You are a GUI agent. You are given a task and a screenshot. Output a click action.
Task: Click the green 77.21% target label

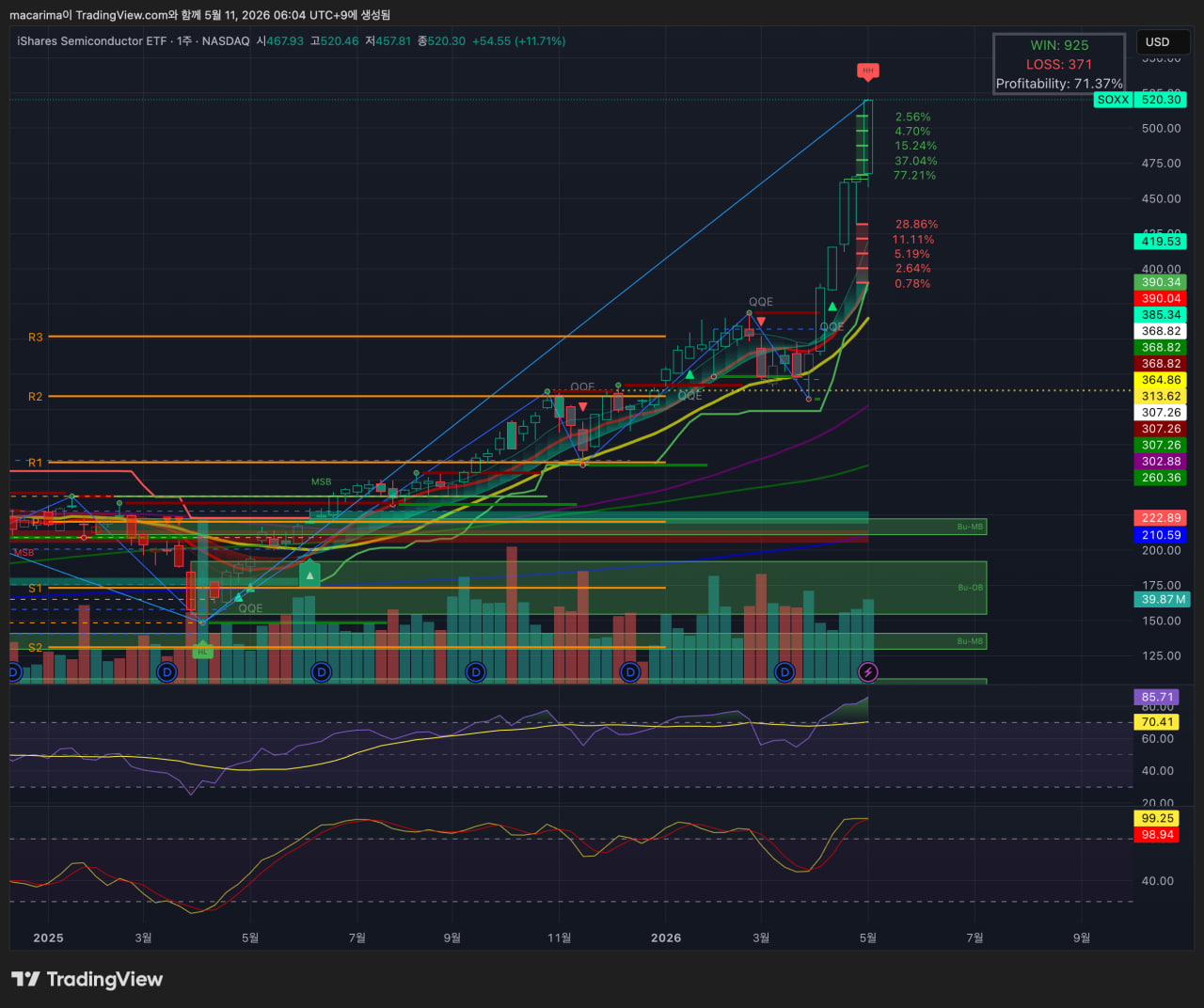coord(915,176)
